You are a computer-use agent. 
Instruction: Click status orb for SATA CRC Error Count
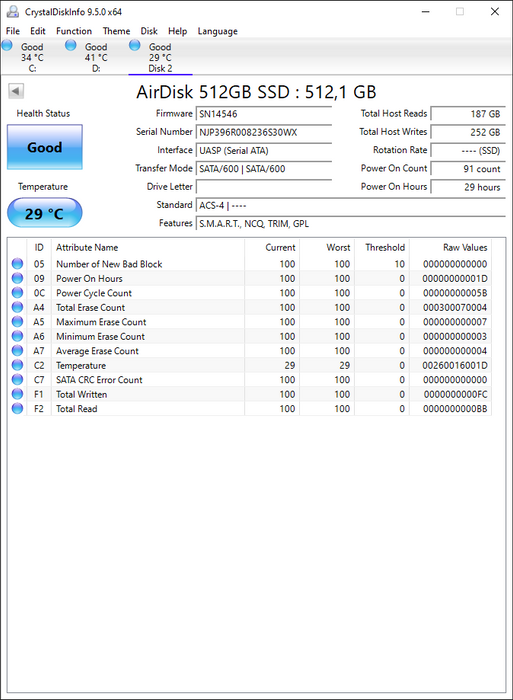point(17,379)
